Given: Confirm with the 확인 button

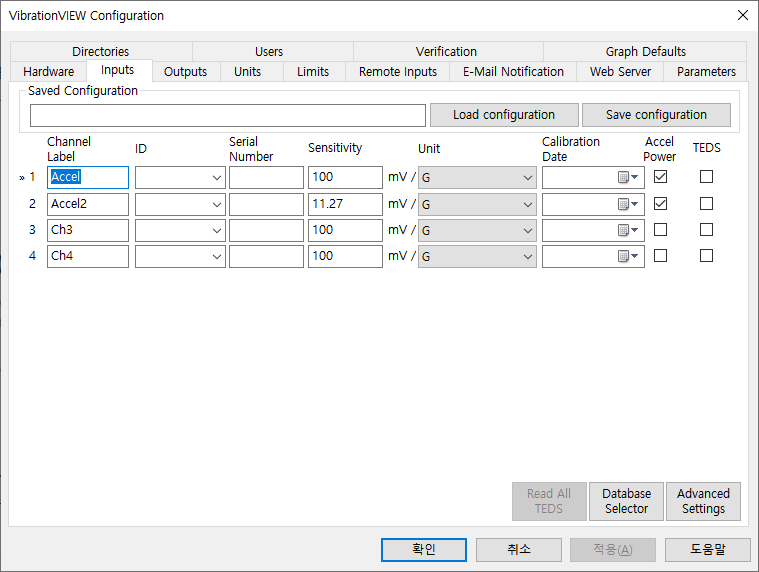Looking at the screenshot, I should tap(424, 549).
